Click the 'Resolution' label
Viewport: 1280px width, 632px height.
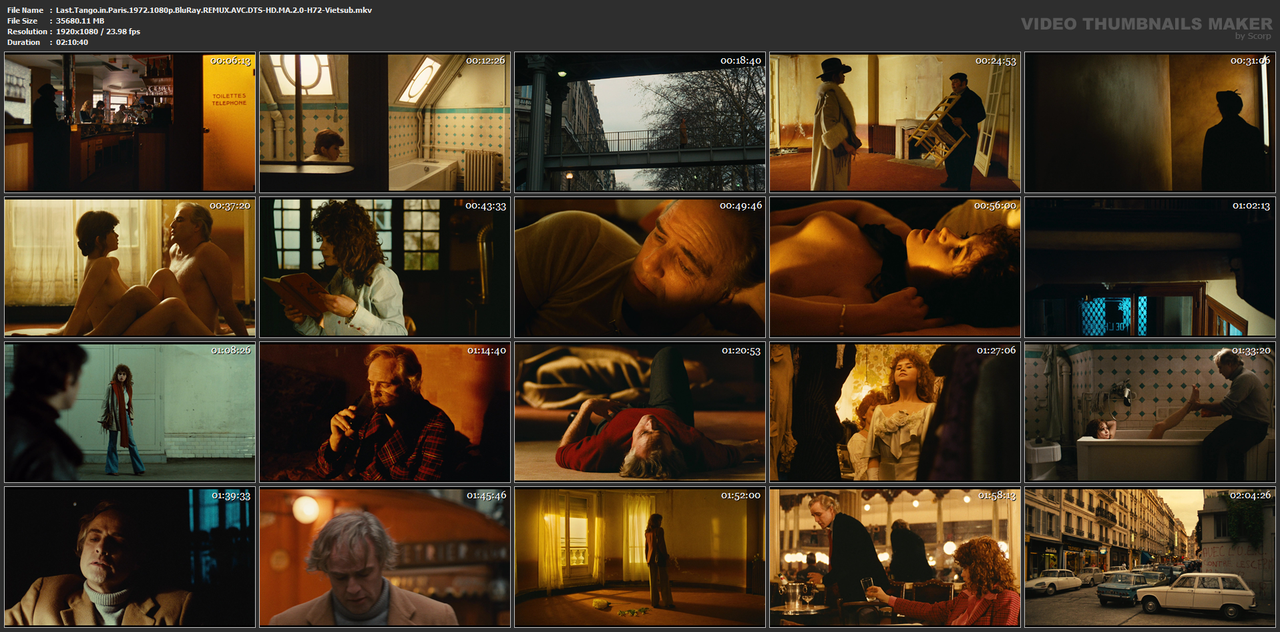[x=25, y=31]
